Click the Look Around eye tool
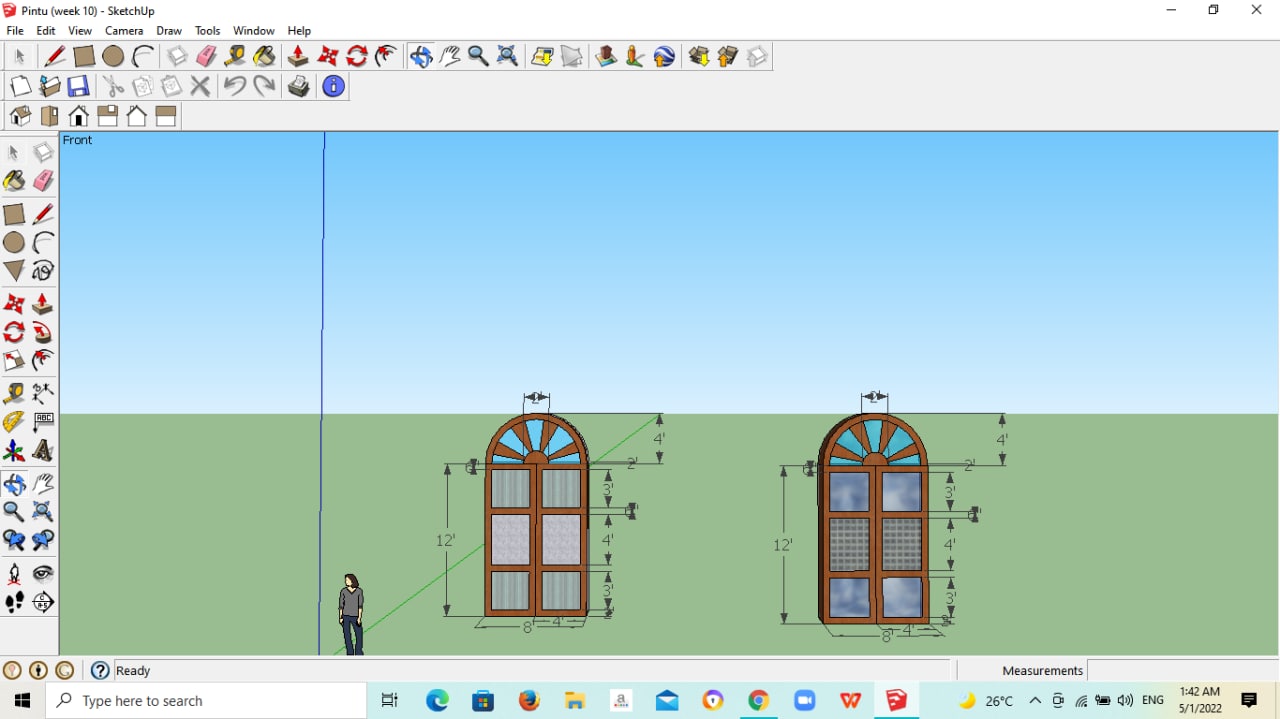 pos(43,574)
